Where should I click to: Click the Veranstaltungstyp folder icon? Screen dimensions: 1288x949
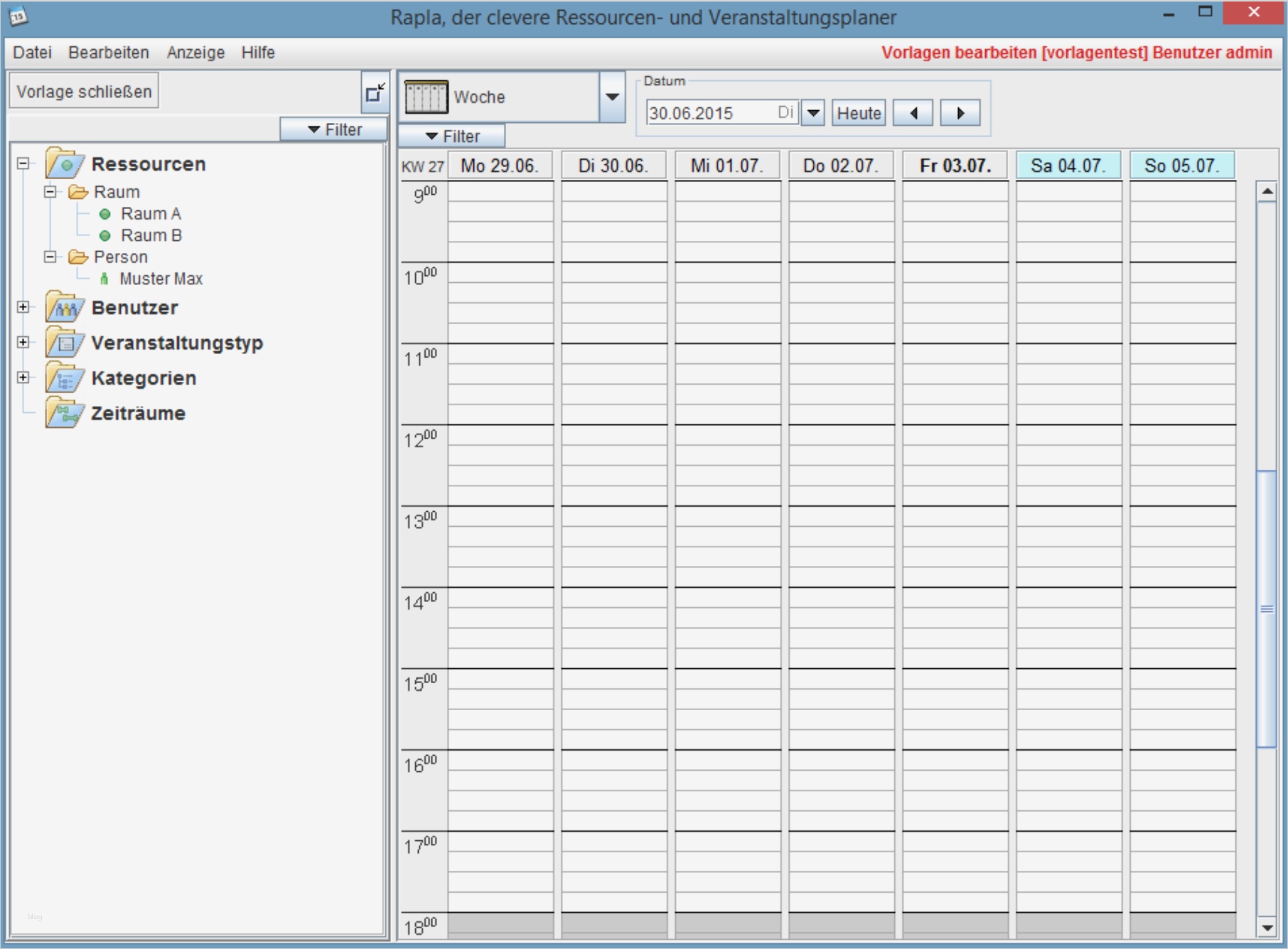tap(65, 343)
